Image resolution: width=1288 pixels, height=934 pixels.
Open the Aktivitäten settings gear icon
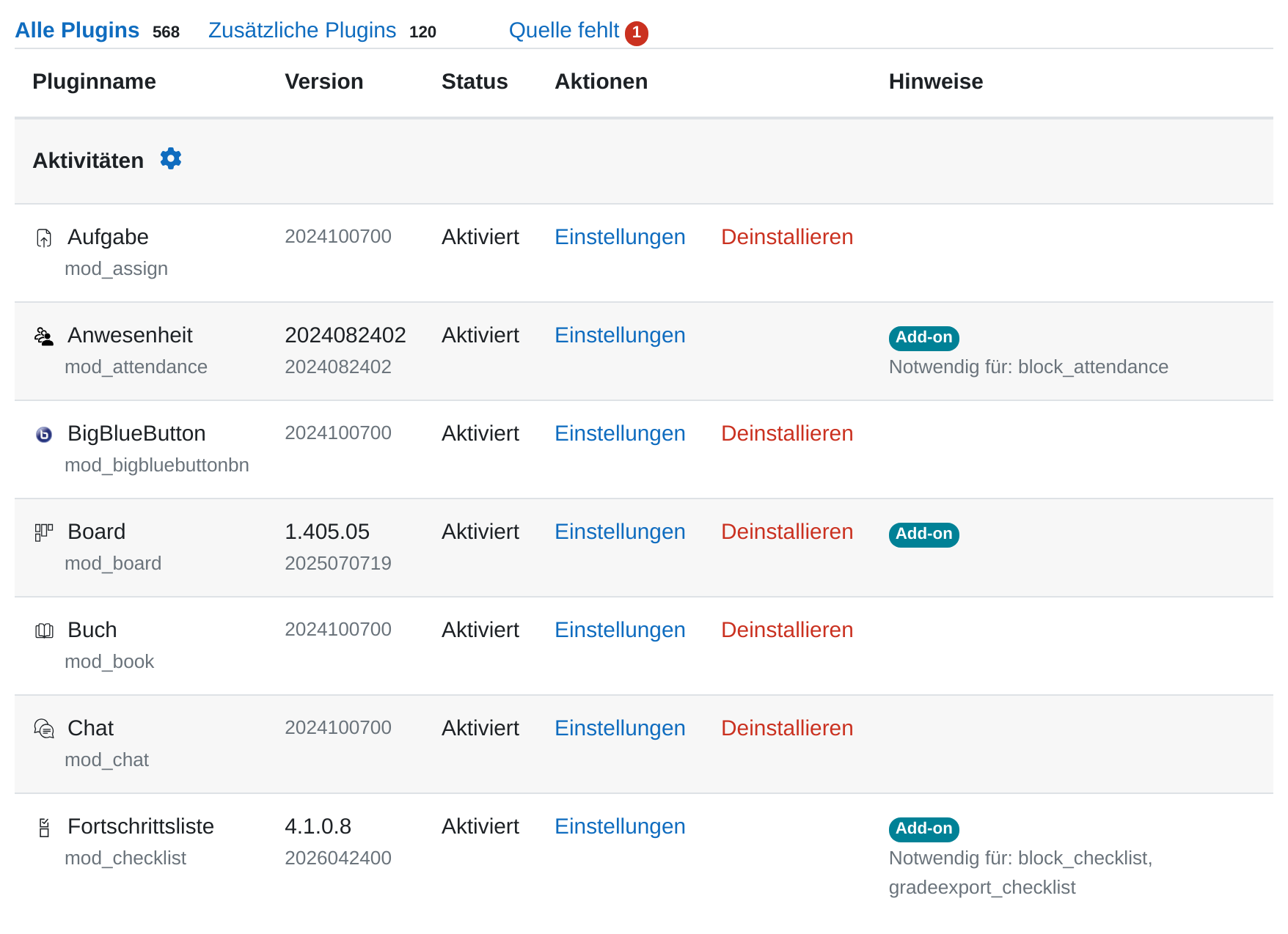click(171, 158)
